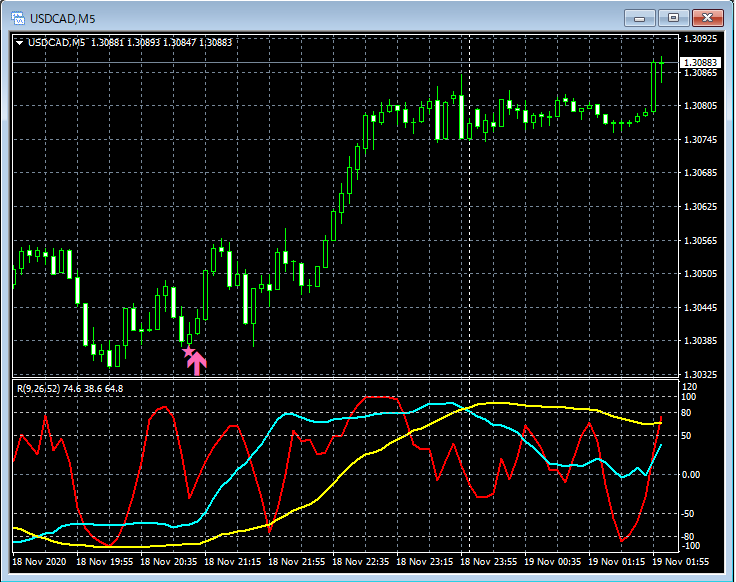The width and height of the screenshot is (736, 582).
Task: Click the current price label 1.30883
Action: (x=699, y=63)
